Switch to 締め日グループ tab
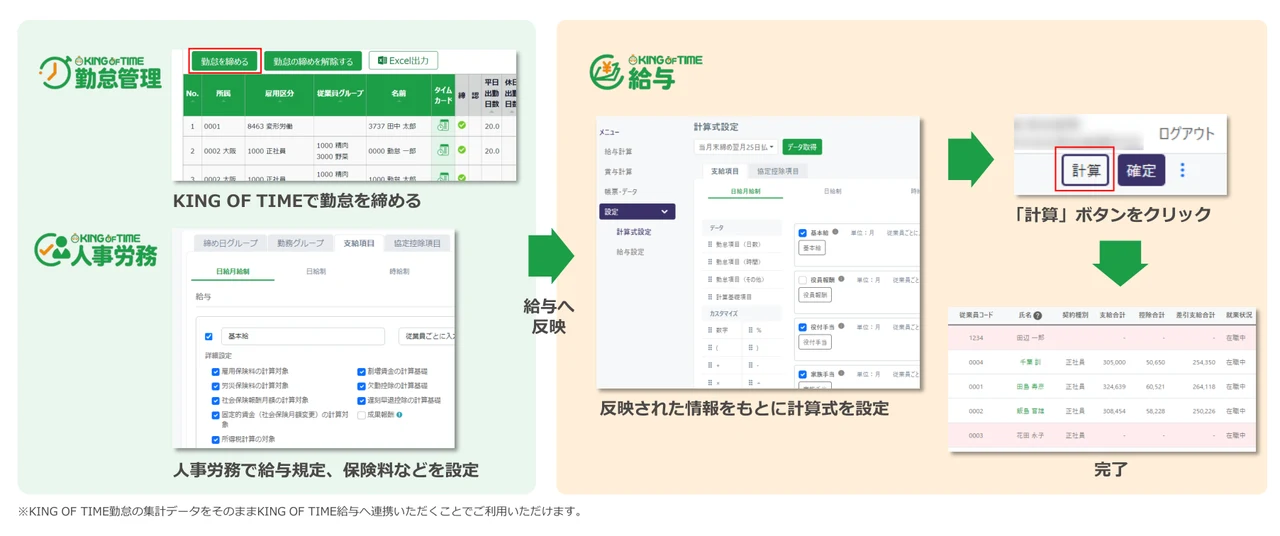The image size is (1280, 536). click(x=230, y=243)
